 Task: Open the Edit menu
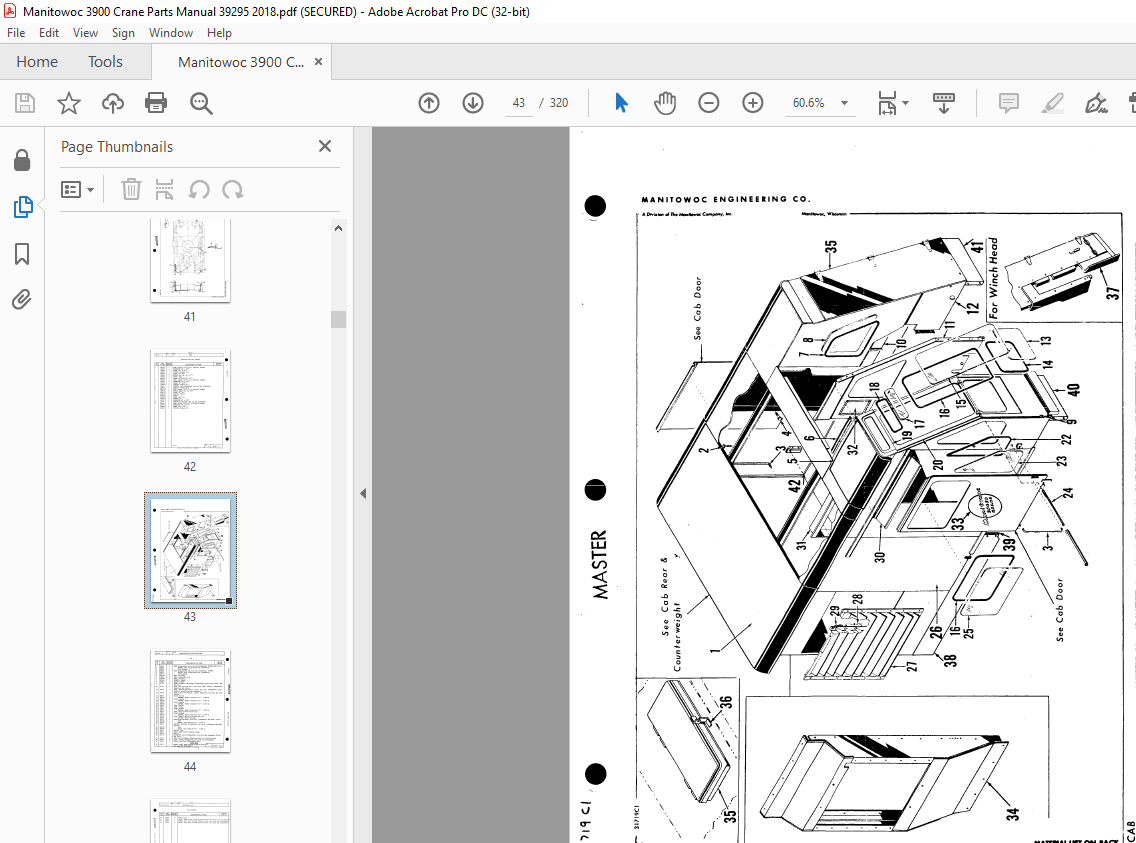(x=49, y=33)
